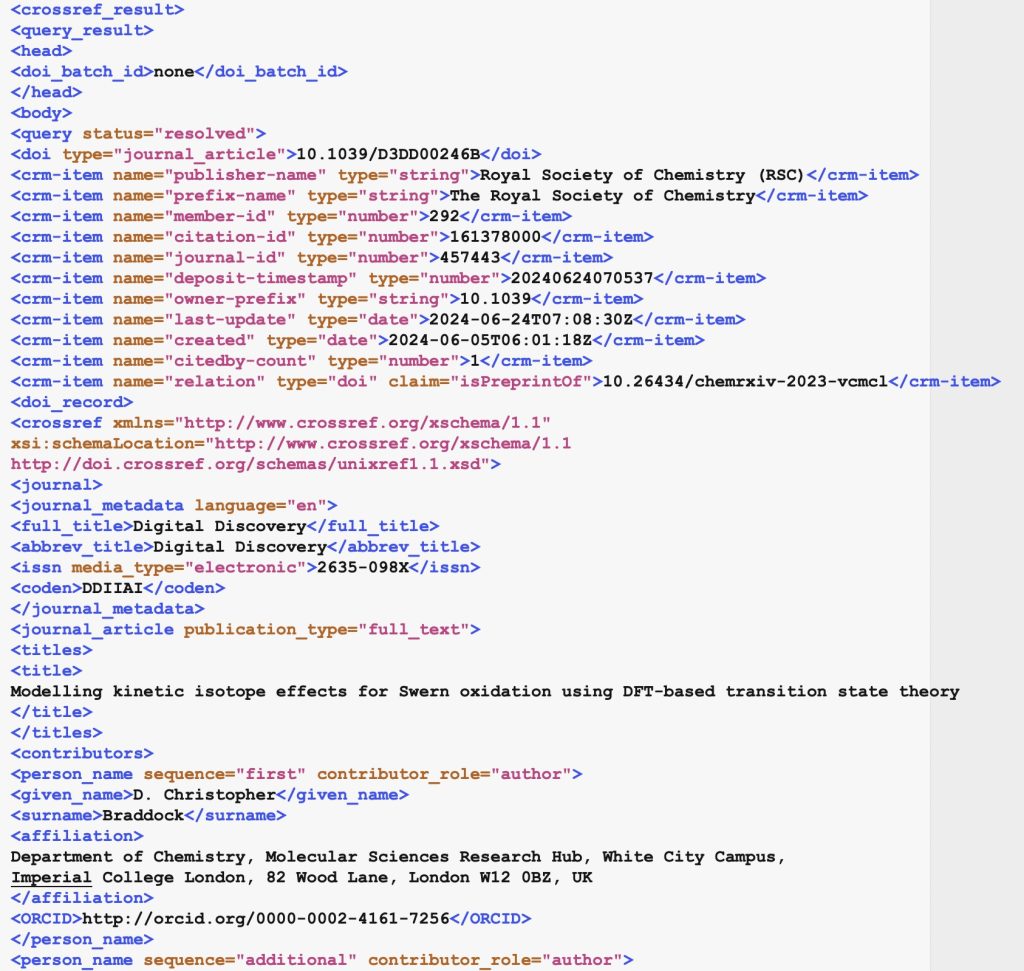
Task: Click the ORCID URL for Braddock
Action: tap(266, 918)
